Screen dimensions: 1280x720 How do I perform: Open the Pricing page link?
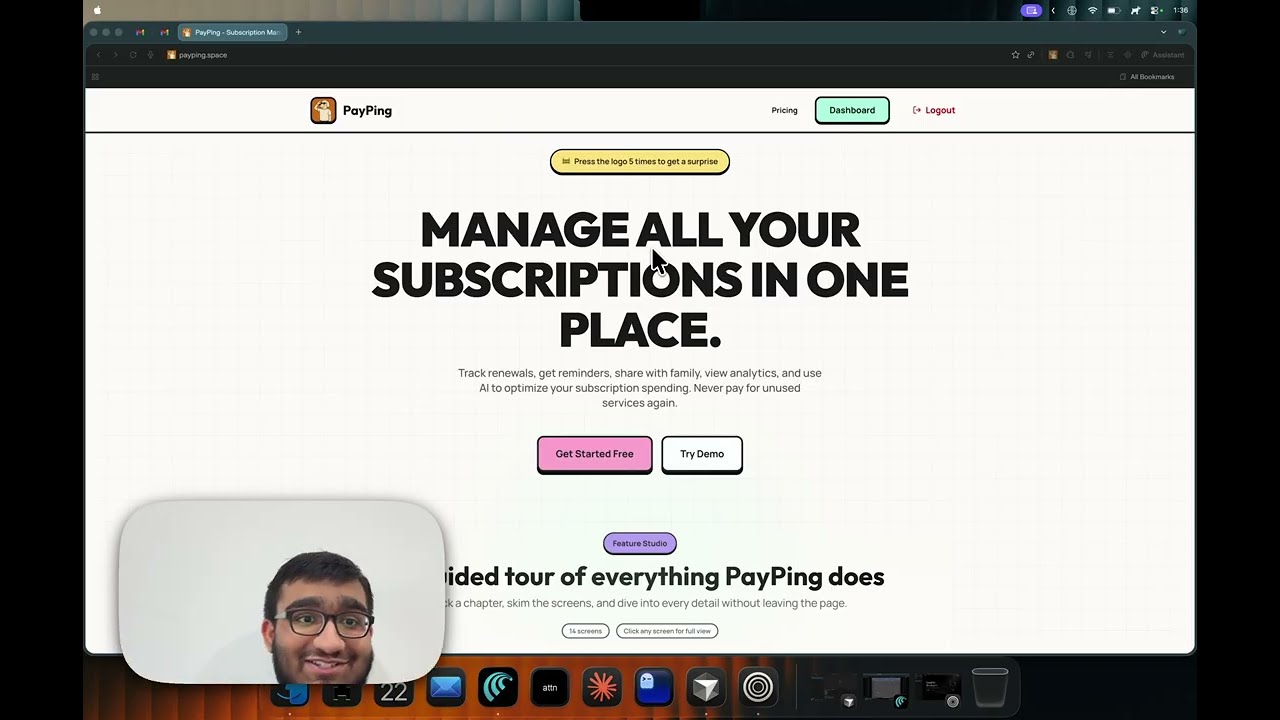(x=784, y=110)
